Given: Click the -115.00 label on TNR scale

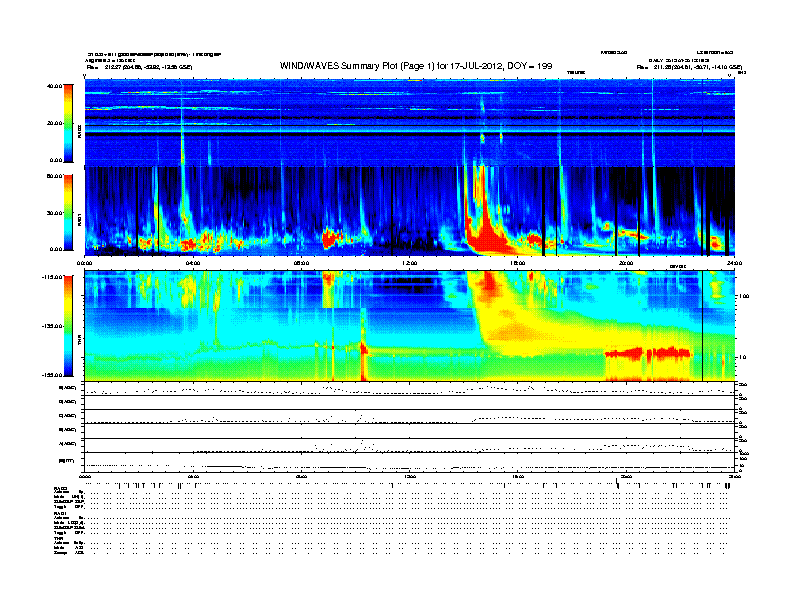Looking at the screenshot, I should point(53,277).
